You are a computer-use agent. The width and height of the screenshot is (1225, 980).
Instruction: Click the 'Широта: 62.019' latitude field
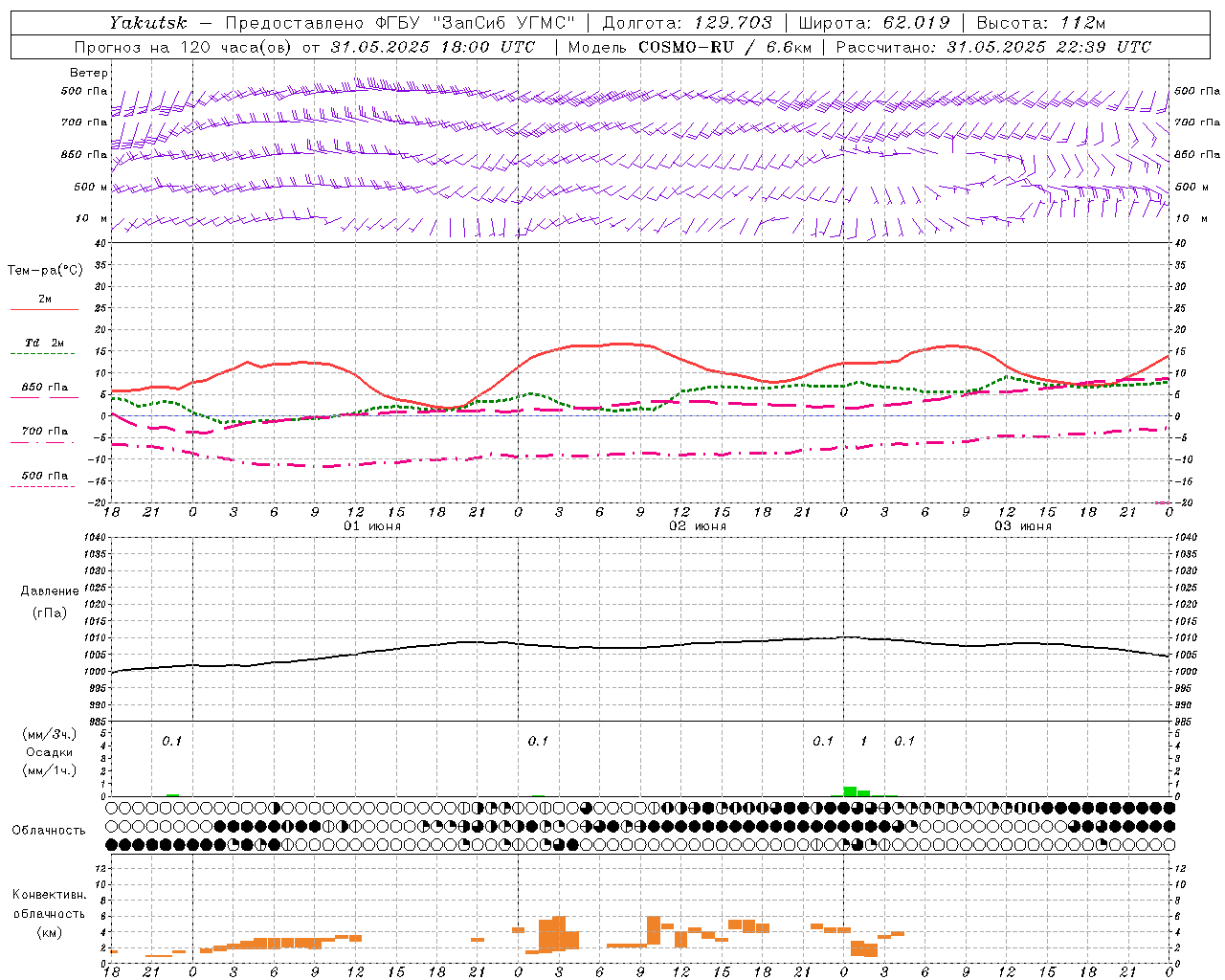pos(874,23)
